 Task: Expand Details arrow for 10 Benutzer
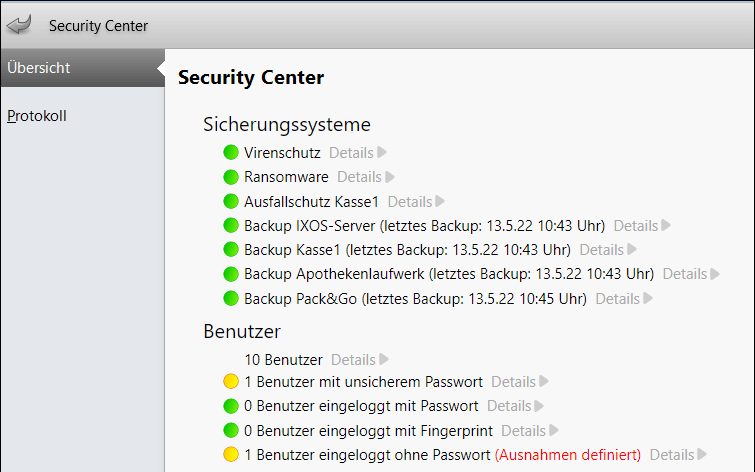pos(384,359)
